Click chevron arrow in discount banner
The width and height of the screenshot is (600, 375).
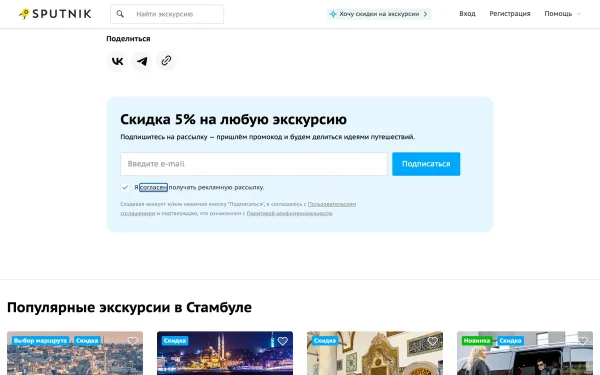425,14
